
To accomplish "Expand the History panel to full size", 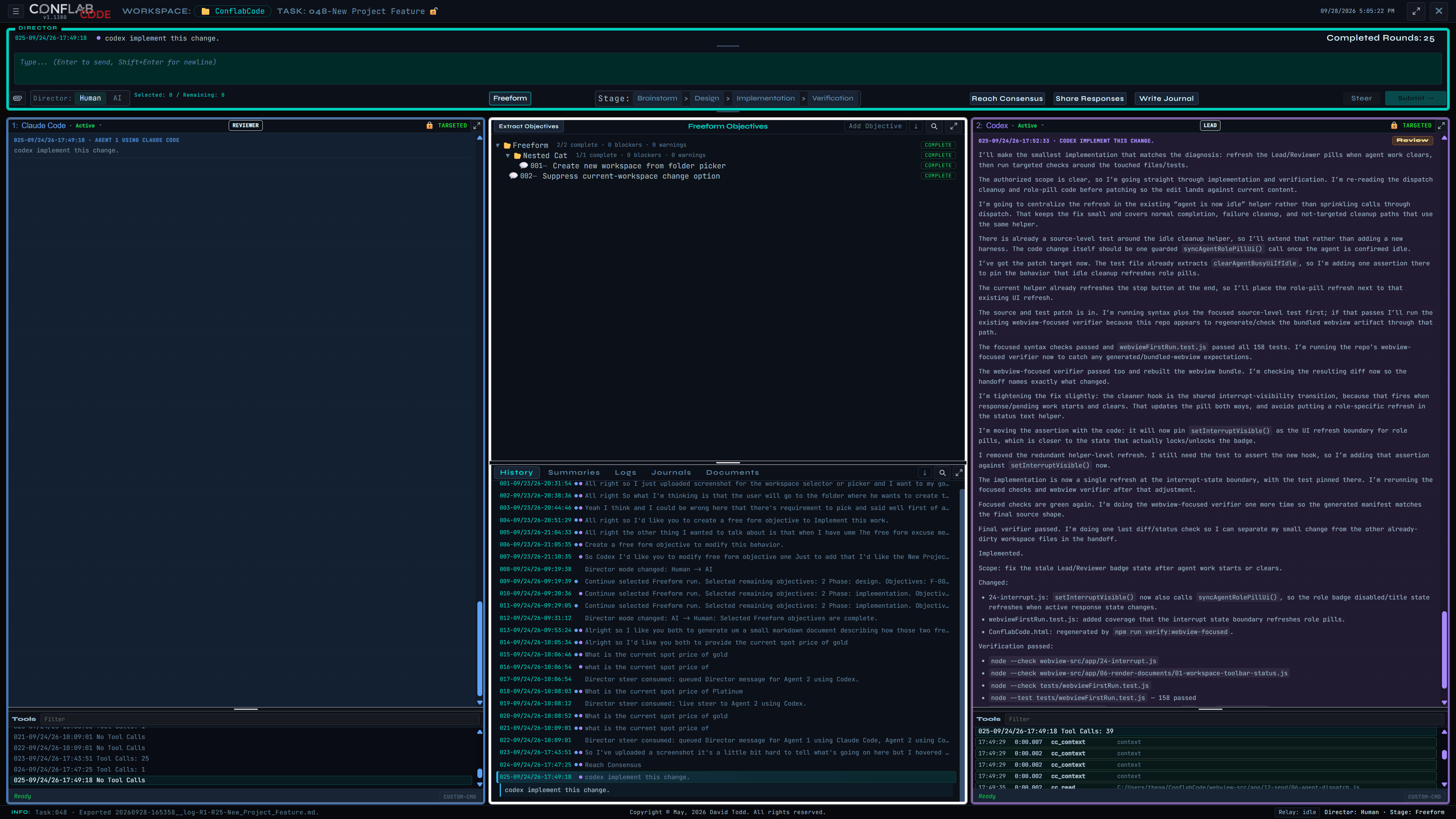I will click(x=959, y=472).
